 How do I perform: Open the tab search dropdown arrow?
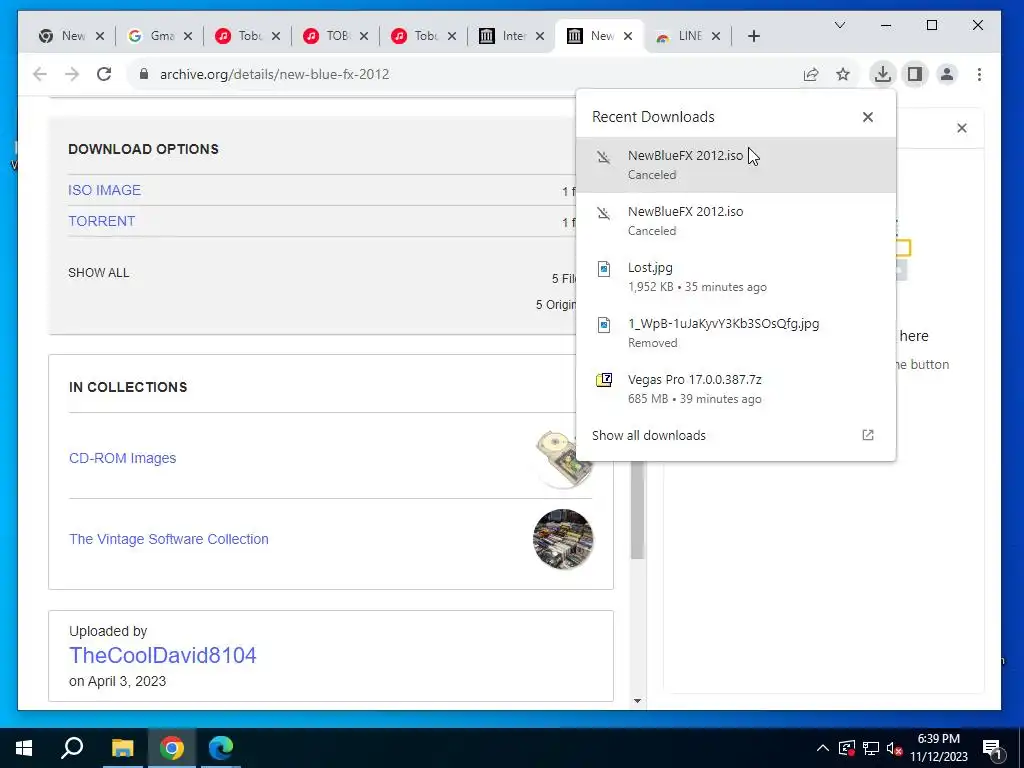click(x=840, y=25)
